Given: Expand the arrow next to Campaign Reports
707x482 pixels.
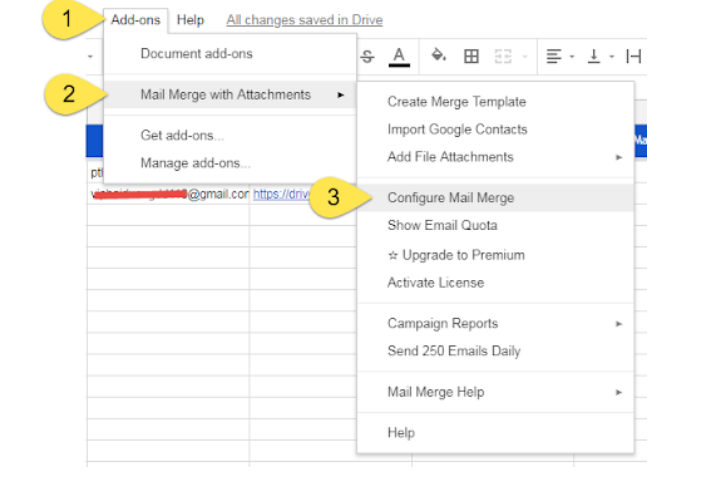Looking at the screenshot, I should [x=619, y=324].
